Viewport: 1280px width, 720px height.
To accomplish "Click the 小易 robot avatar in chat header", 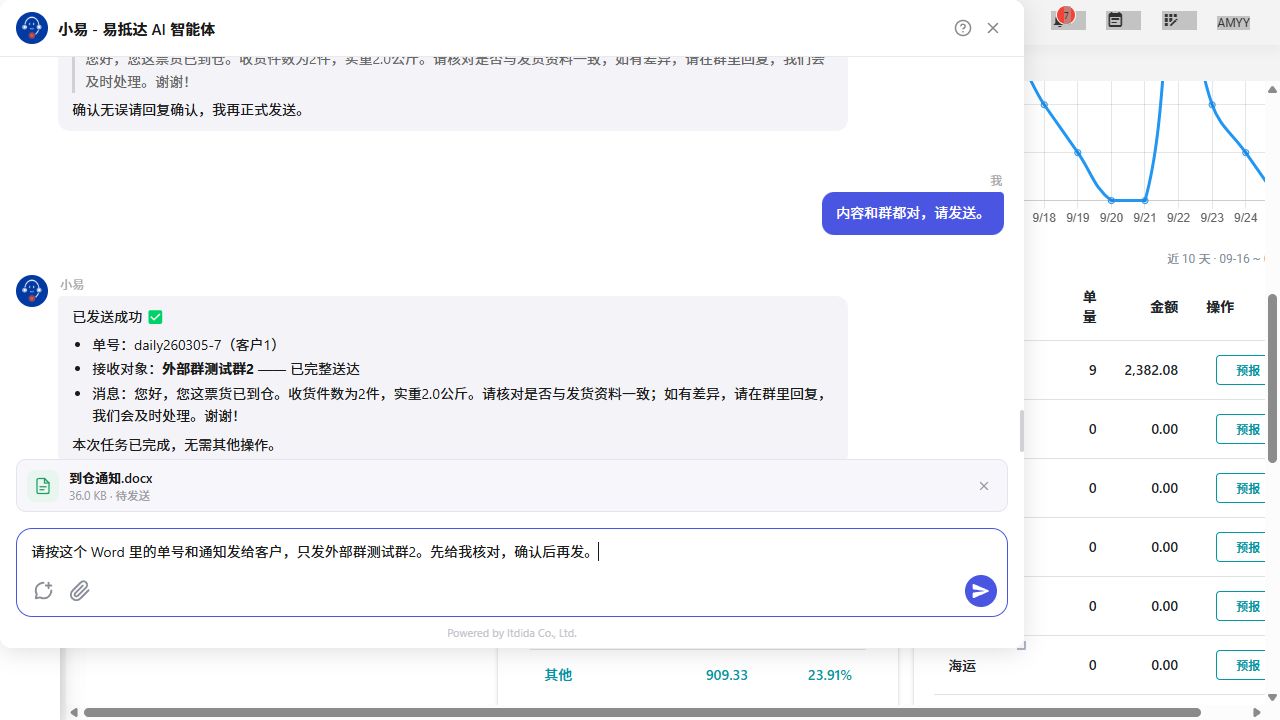I will coord(32,28).
